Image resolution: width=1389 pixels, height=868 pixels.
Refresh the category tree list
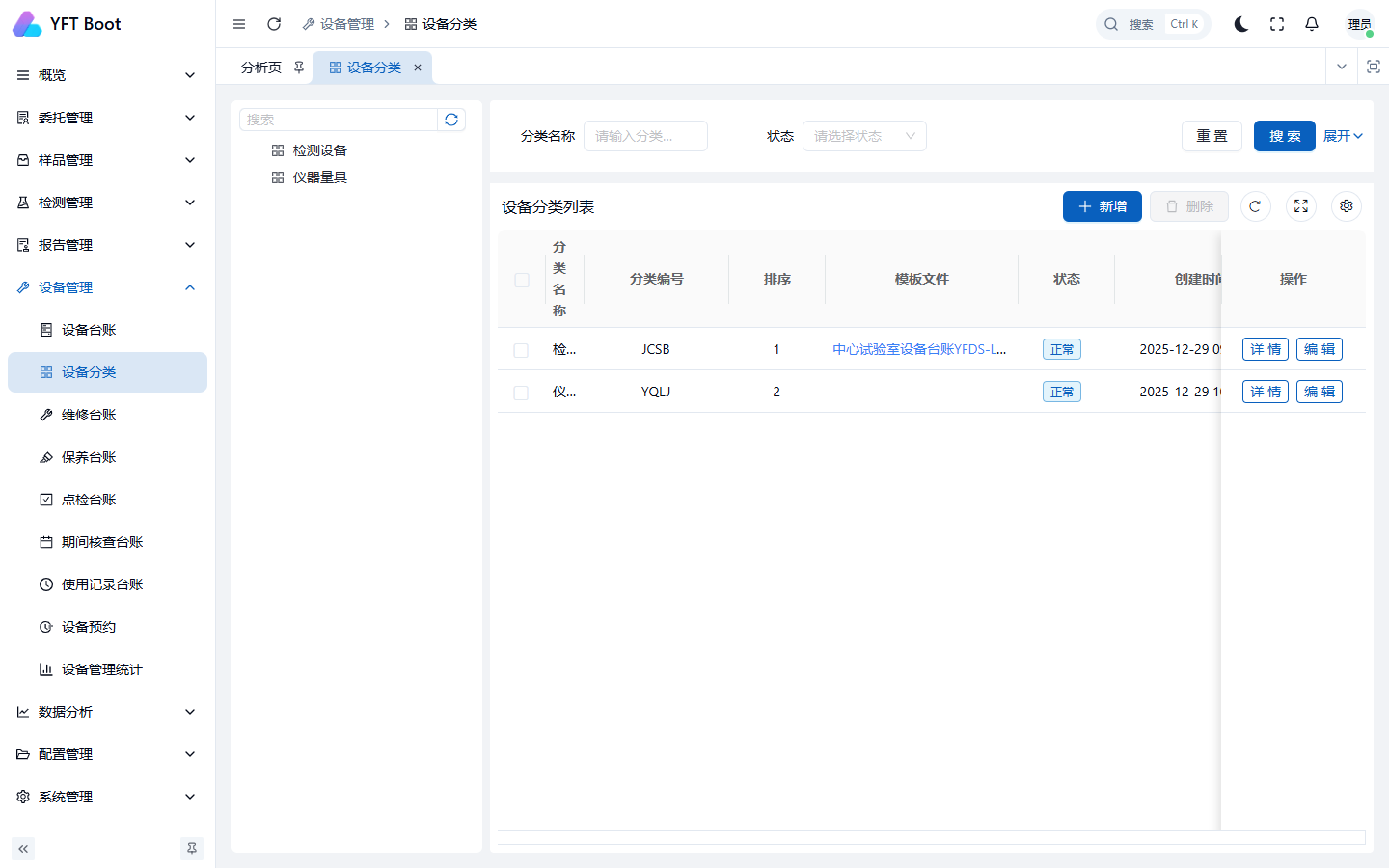[451, 120]
